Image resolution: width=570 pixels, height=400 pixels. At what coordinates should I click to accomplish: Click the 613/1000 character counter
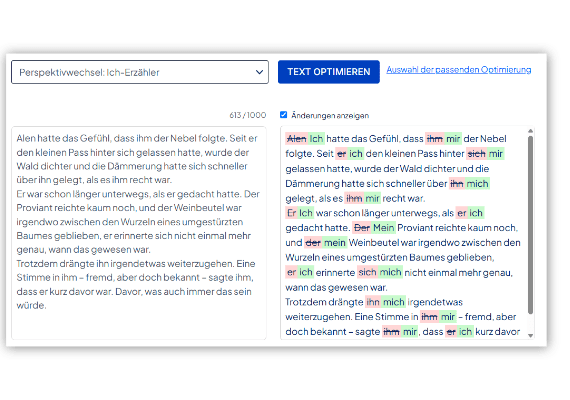click(x=248, y=115)
